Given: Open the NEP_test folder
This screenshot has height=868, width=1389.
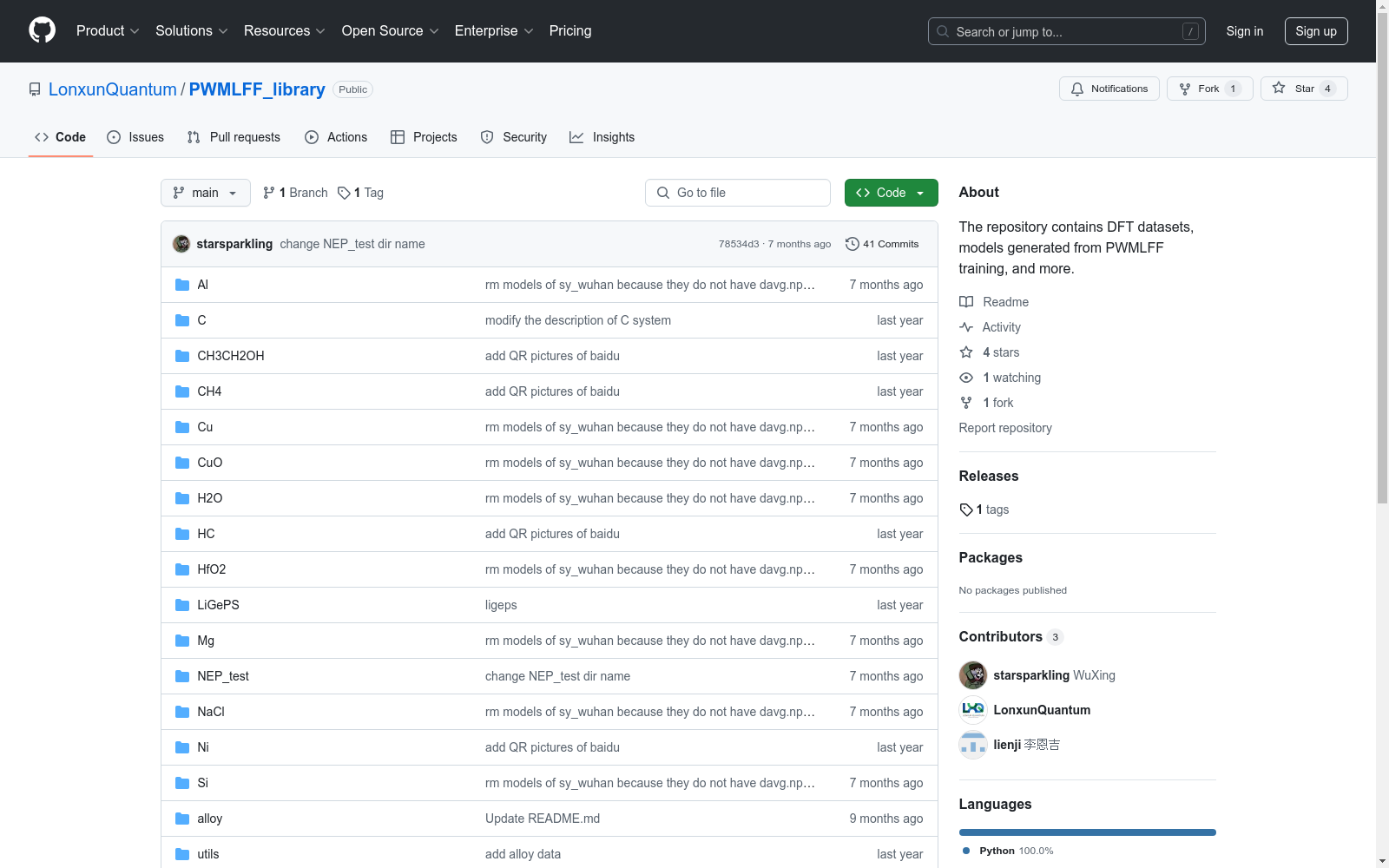Looking at the screenshot, I should (222, 676).
